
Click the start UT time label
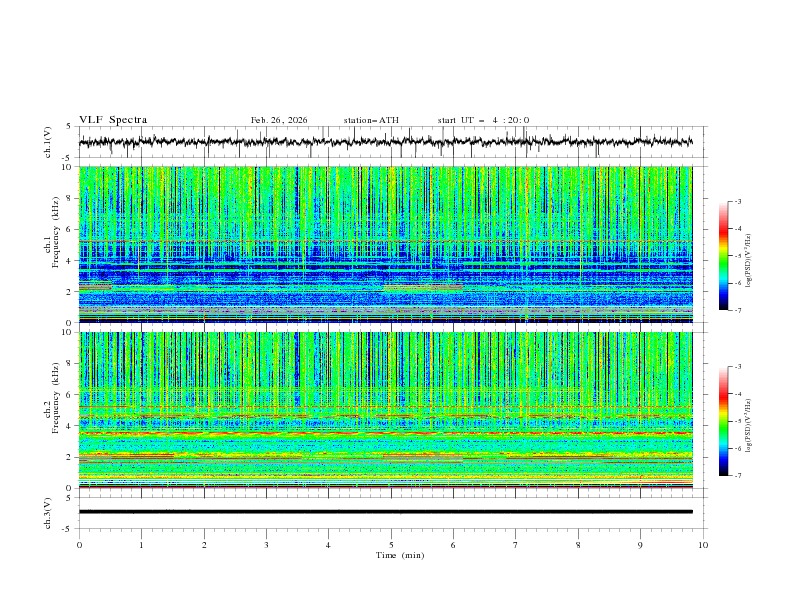(483, 120)
